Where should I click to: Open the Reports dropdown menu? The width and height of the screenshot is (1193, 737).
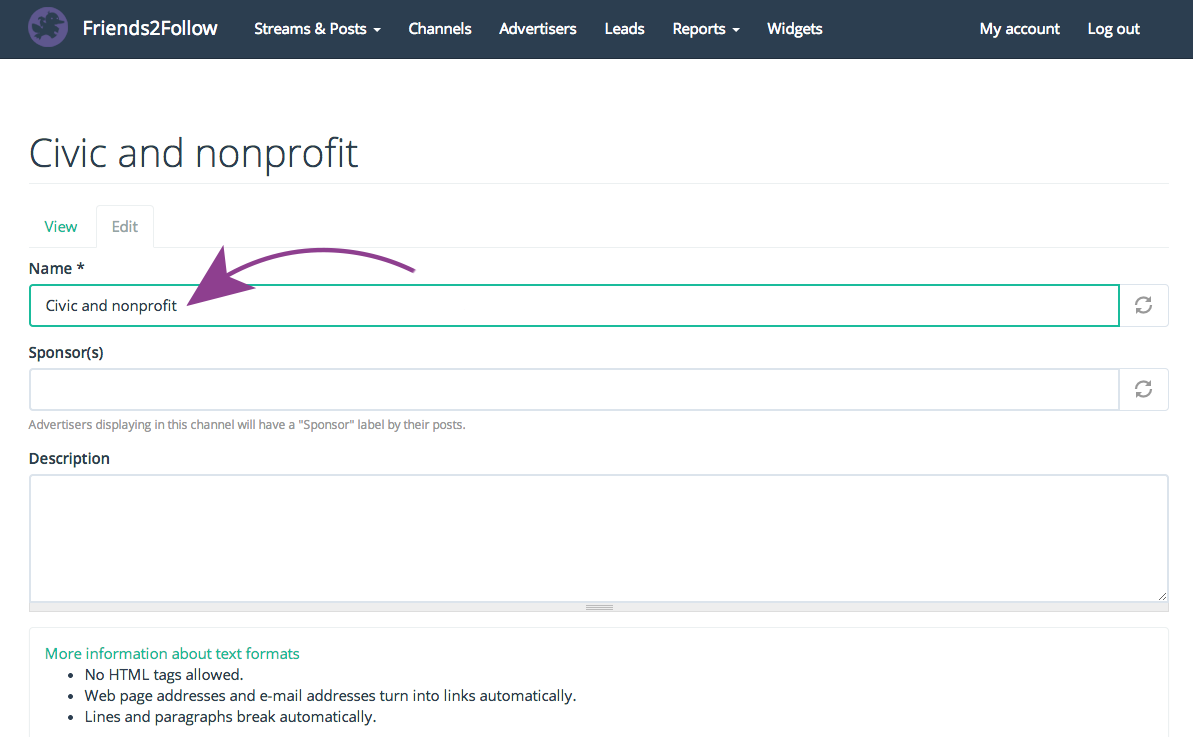pyautogui.click(x=705, y=29)
